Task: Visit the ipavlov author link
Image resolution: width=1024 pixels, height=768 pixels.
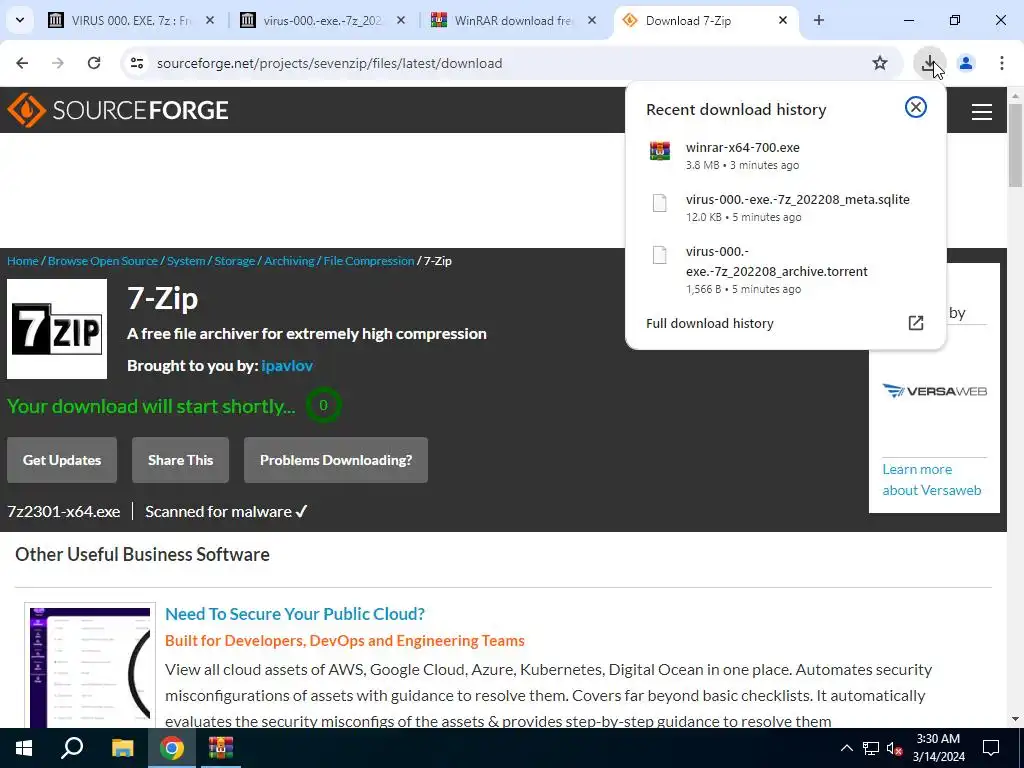Action: [x=287, y=366]
